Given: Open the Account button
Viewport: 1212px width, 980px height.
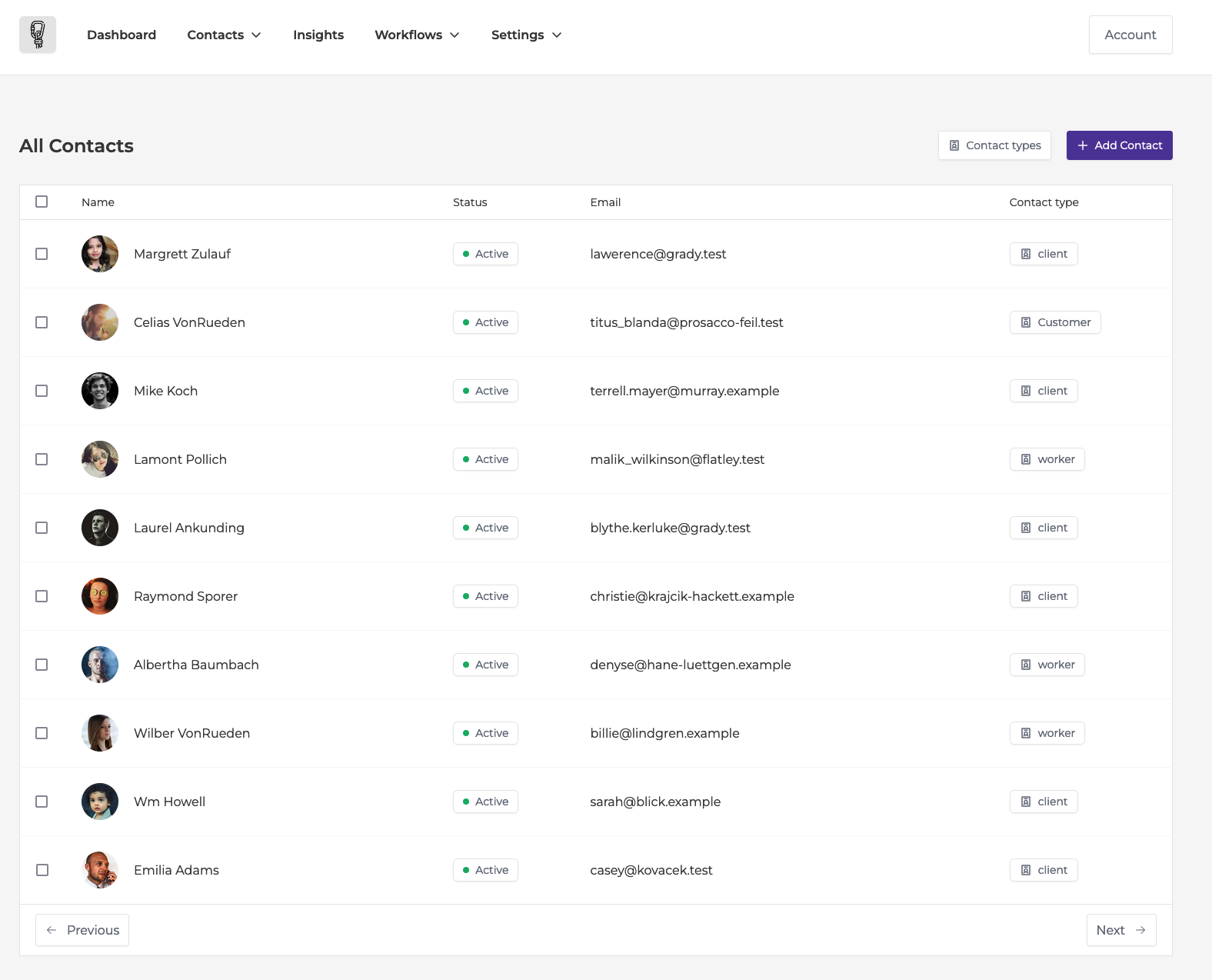Looking at the screenshot, I should click(x=1130, y=35).
